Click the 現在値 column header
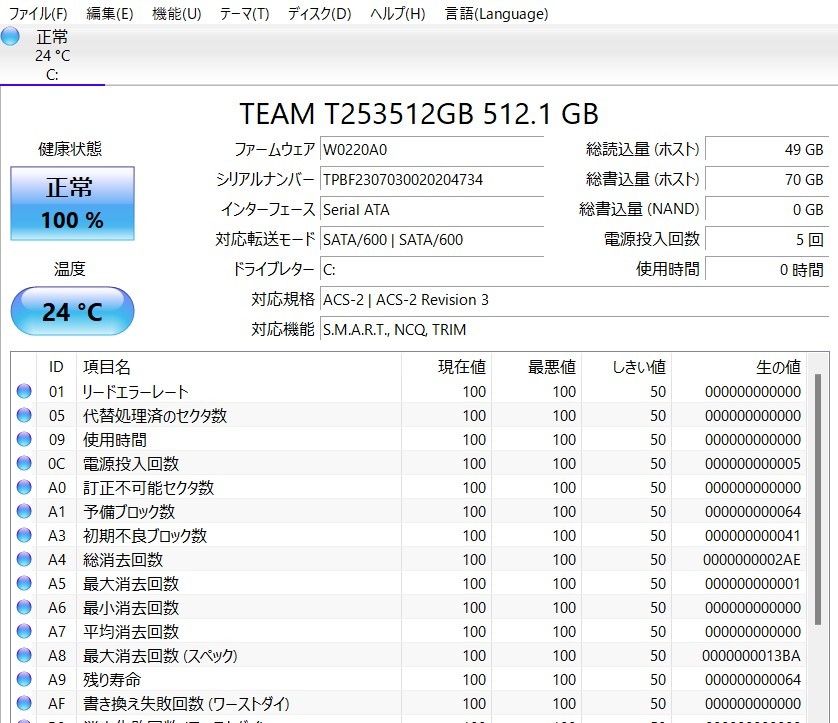This screenshot has height=723, width=838. point(446,367)
